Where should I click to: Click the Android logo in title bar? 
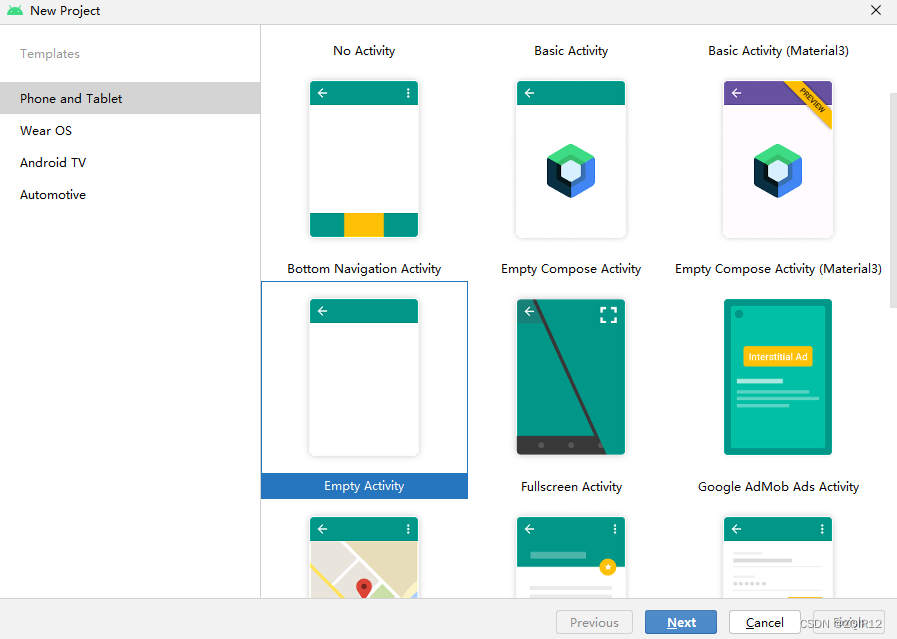(15, 10)
